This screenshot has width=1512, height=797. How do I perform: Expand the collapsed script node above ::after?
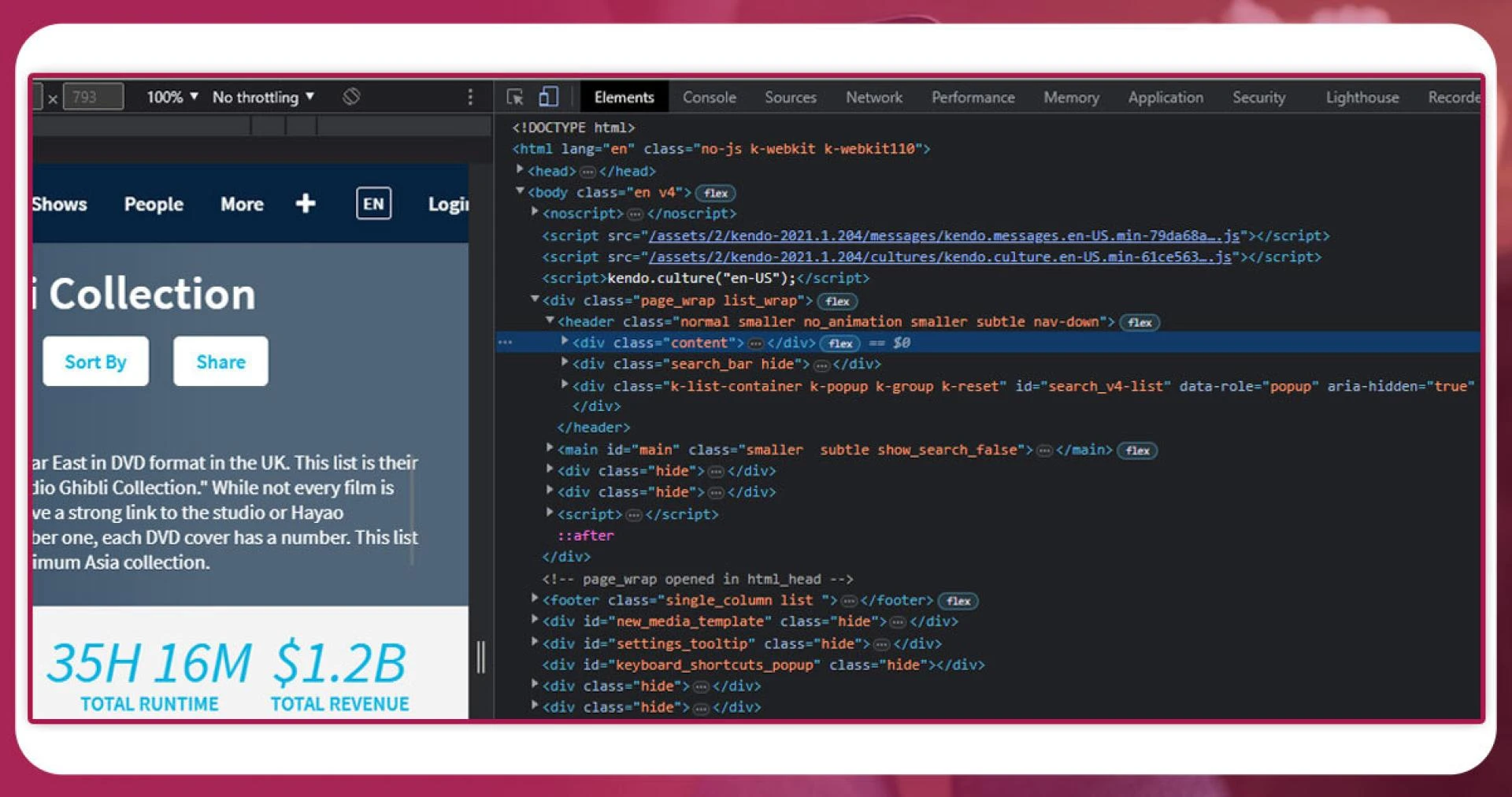(550, 513)
